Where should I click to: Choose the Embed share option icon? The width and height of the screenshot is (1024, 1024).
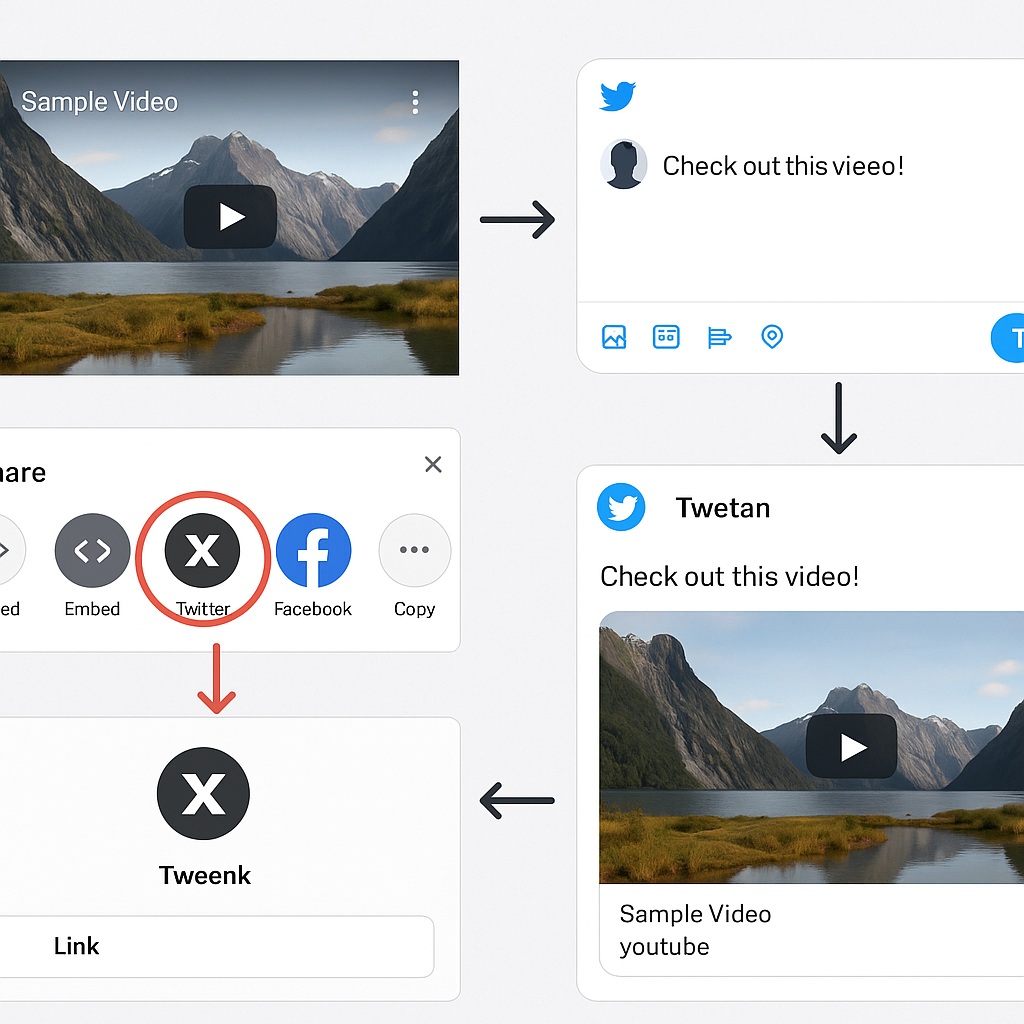click(92, 551)
